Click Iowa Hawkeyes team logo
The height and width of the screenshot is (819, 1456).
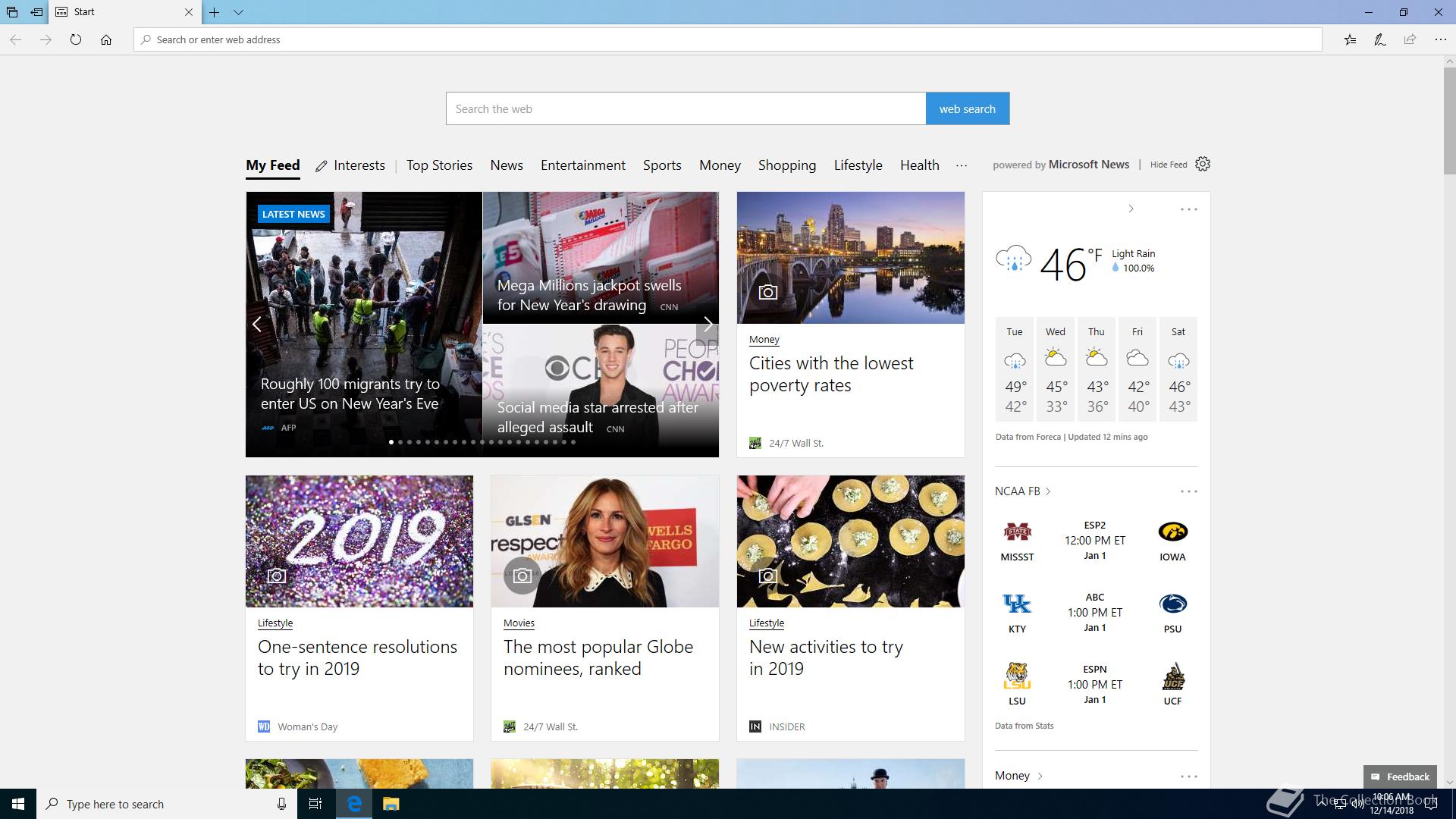tap(1172, 532)
